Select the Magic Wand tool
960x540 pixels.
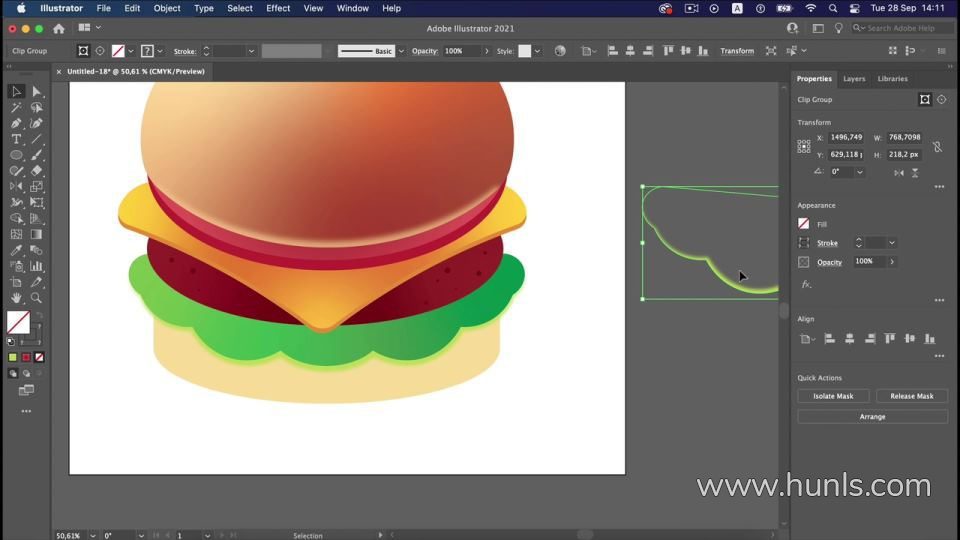pyautogui.click(x=16, y=107)
